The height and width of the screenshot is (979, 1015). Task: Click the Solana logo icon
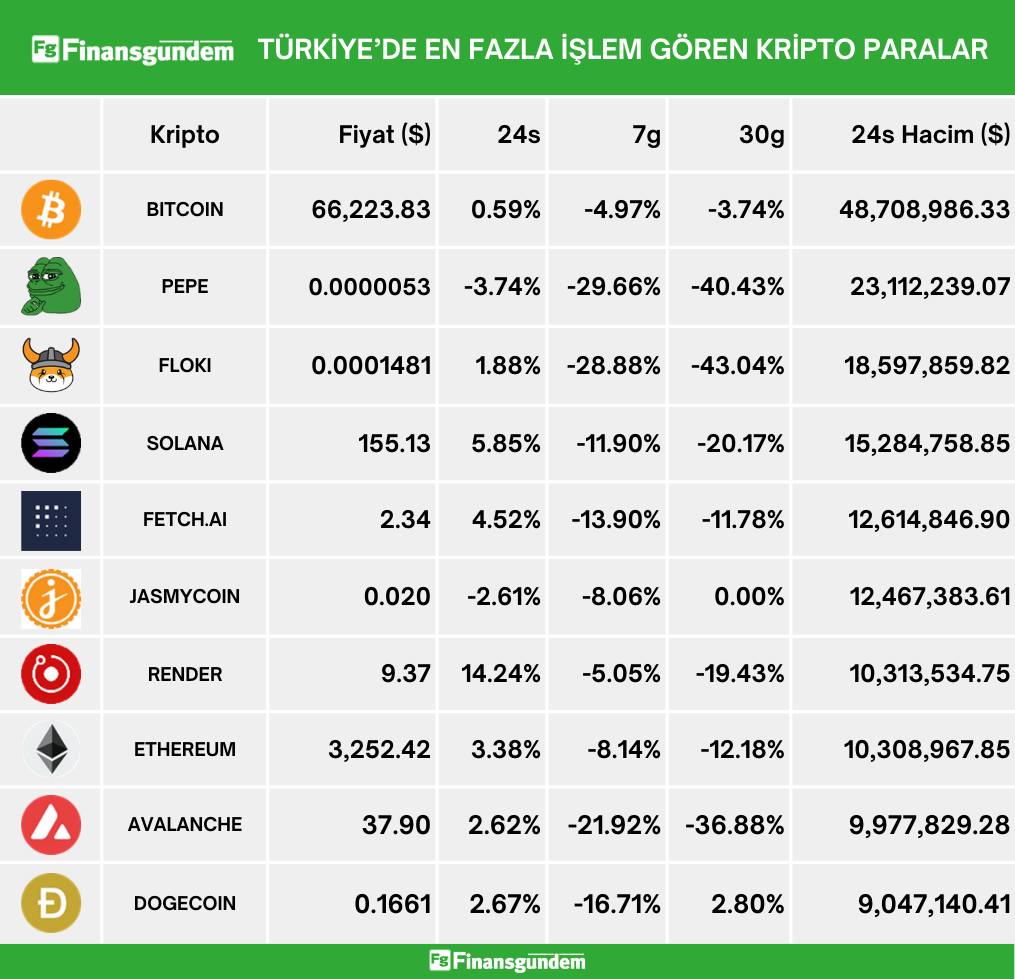tap(51, 443)
